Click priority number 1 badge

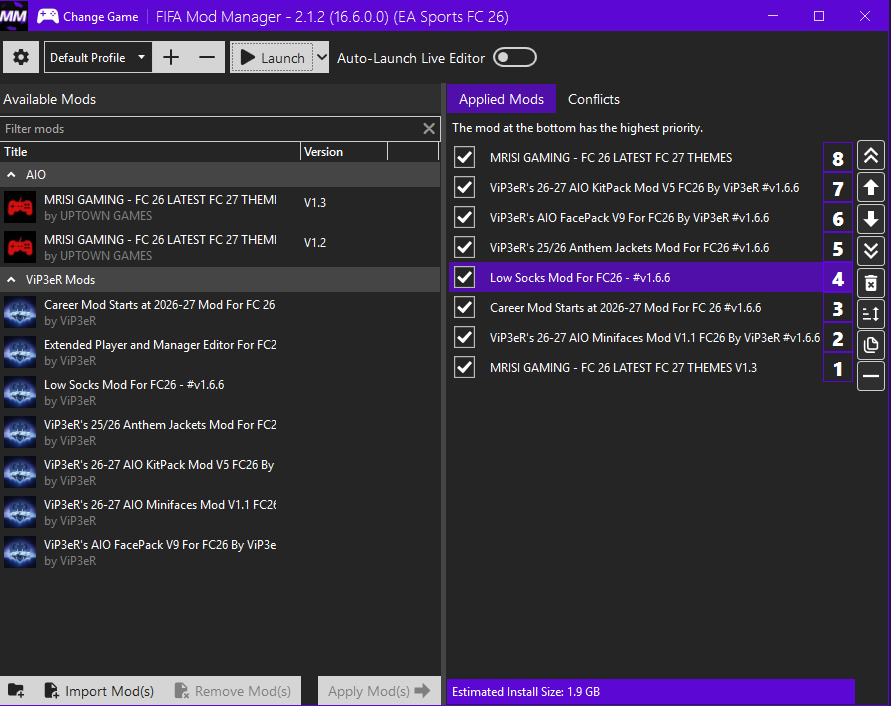(838, 368)
